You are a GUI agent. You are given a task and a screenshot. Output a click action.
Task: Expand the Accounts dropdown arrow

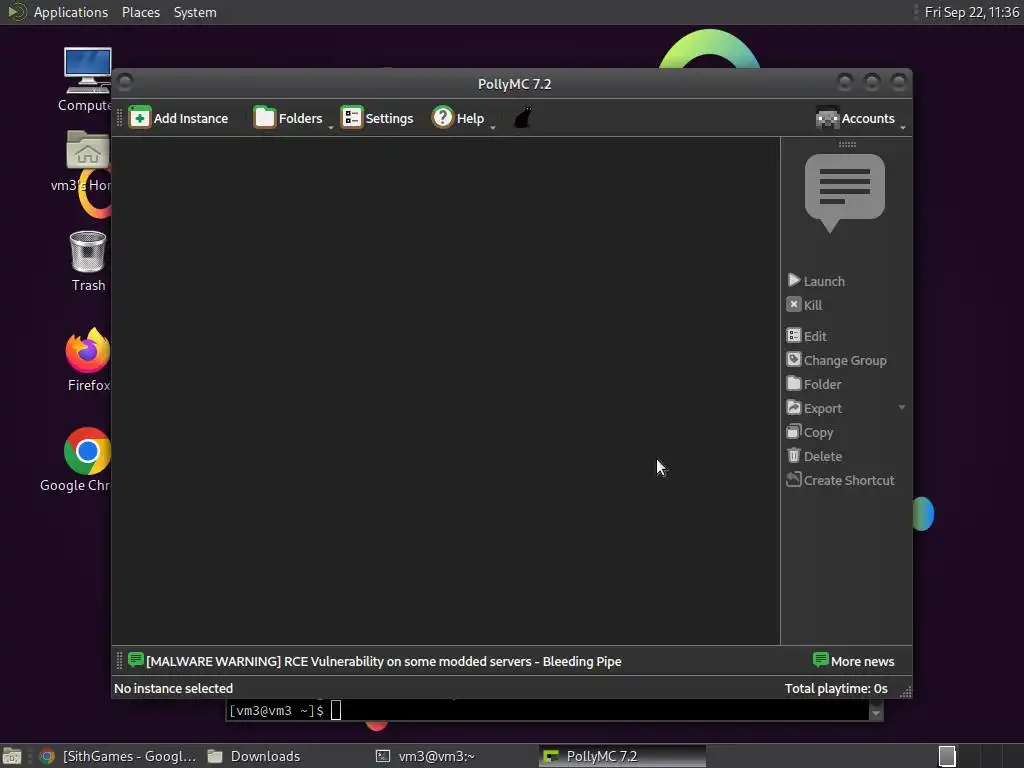(903, 127)
